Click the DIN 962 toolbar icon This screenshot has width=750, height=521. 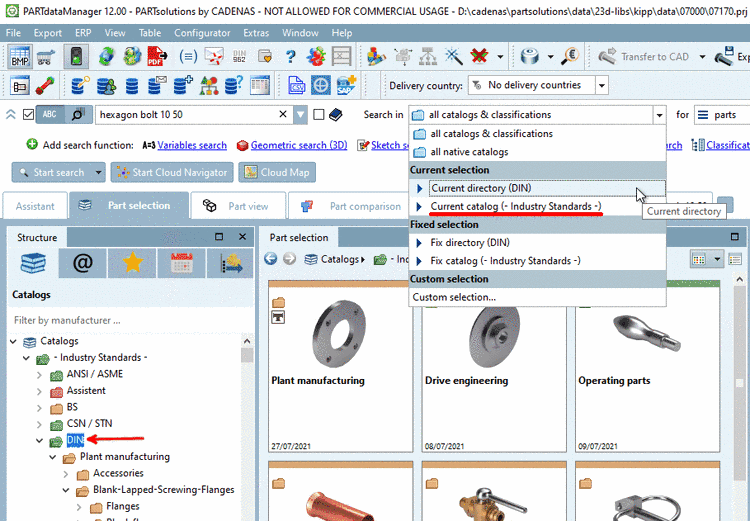pyautogui.click(x=239, y=56)
